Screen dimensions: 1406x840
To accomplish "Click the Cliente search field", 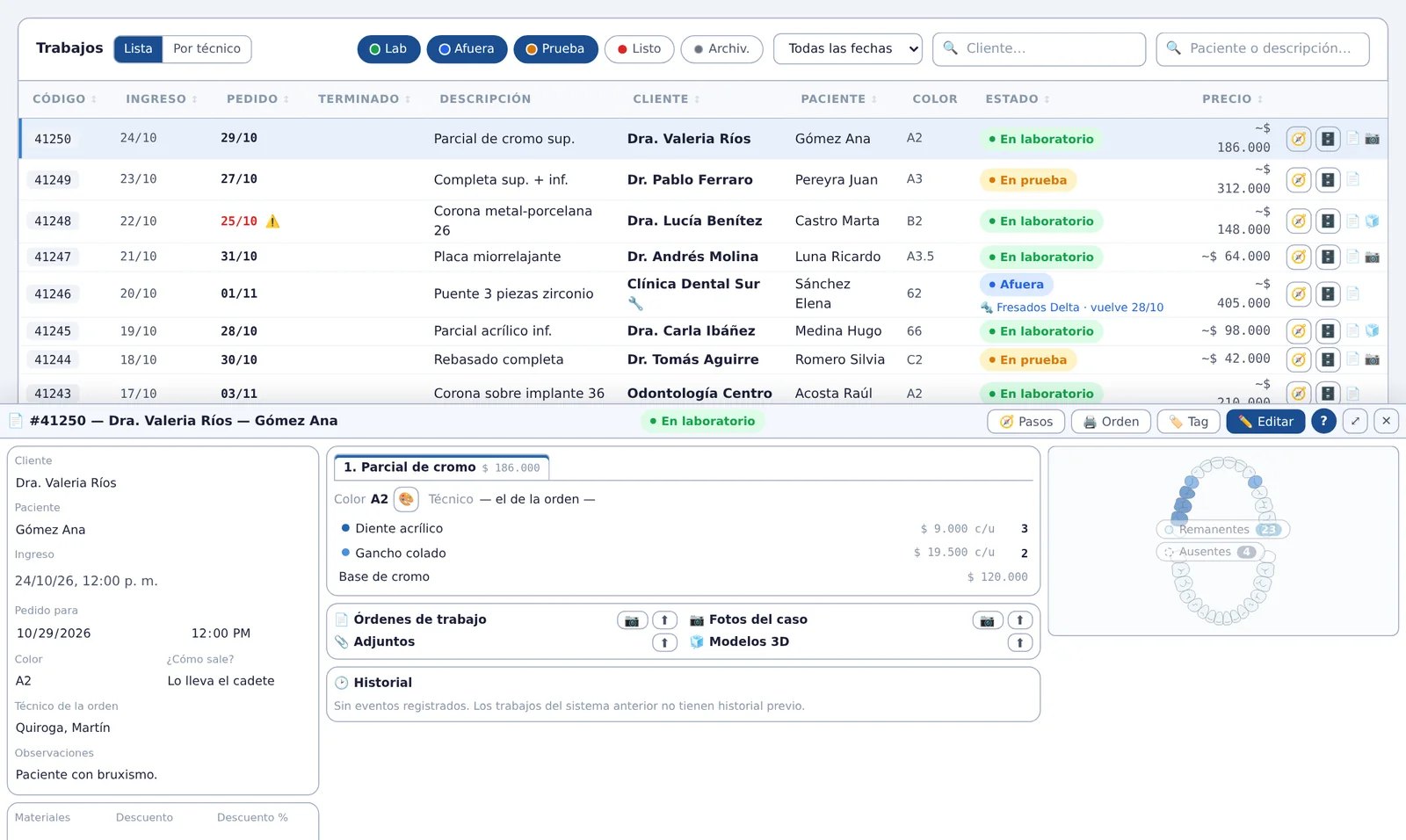I will [x=1039, y=49].
